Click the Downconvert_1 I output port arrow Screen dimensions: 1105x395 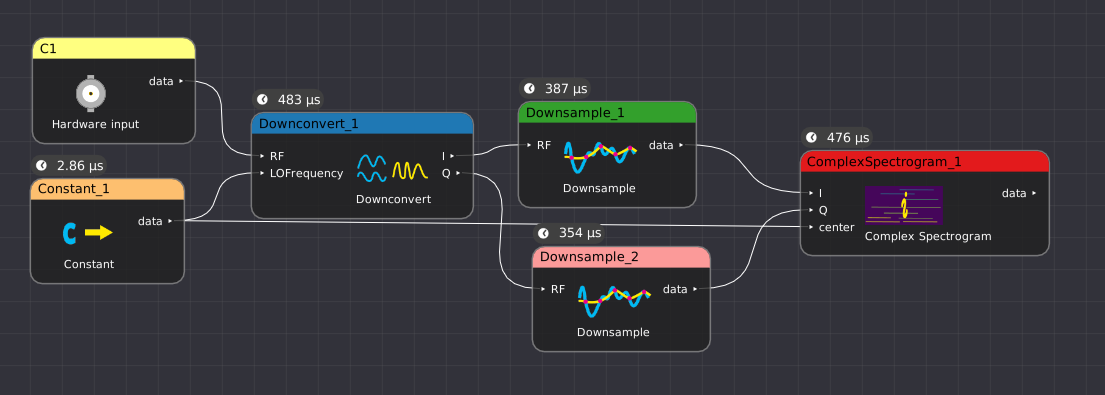click(x=452, y=156)
